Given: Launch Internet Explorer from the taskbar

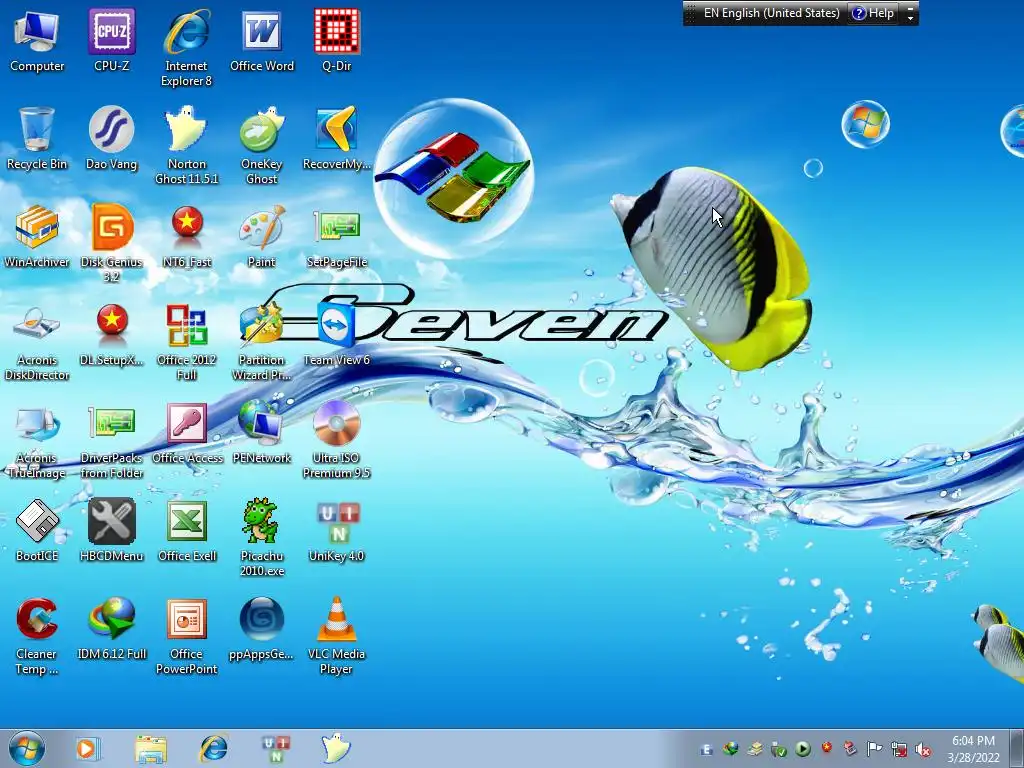Looking at the screenshot, I should click(214, 748).
